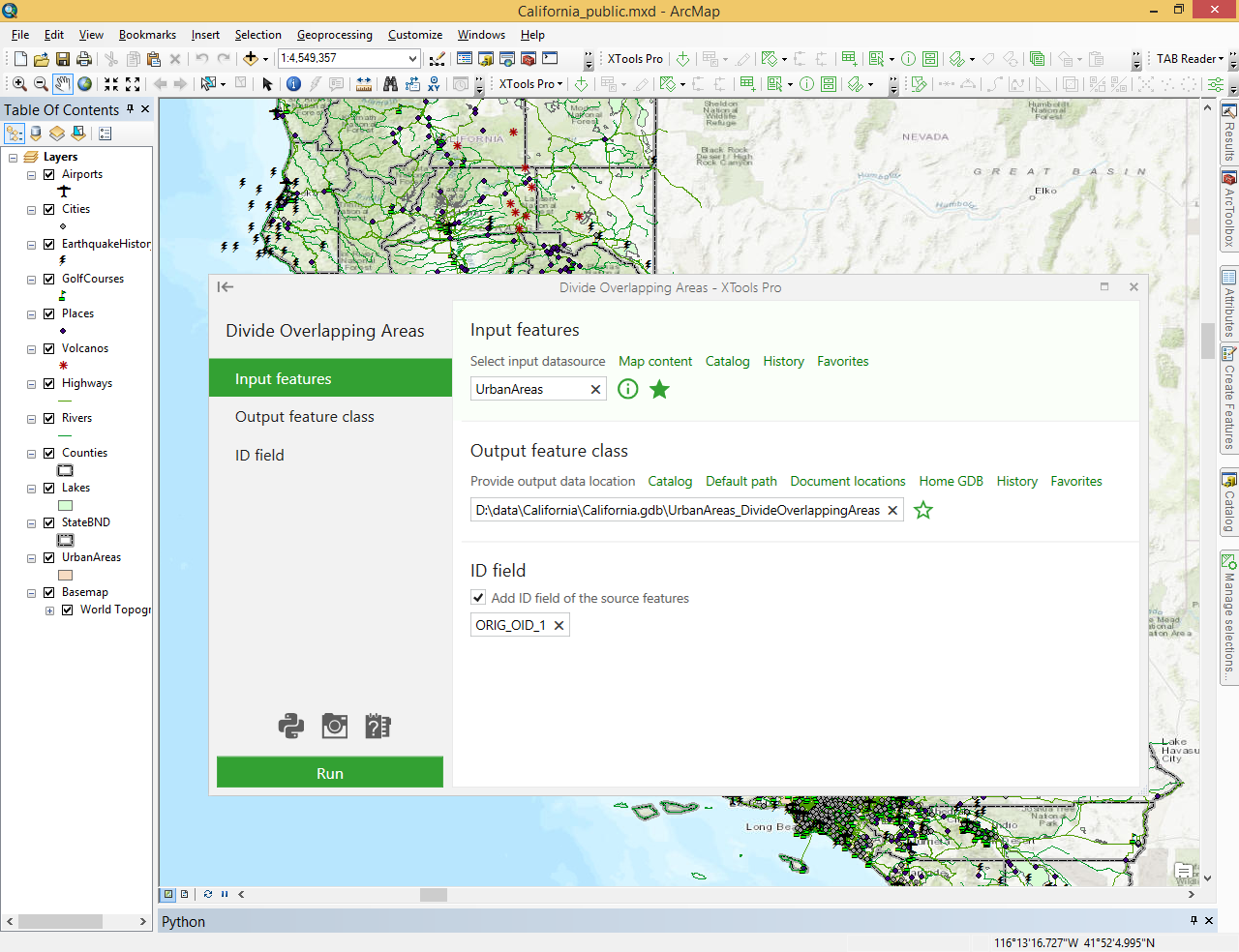This screenshot has width=1239, height=952.
Task: Click the Find binoculars tool
Action: click(390, 84)
